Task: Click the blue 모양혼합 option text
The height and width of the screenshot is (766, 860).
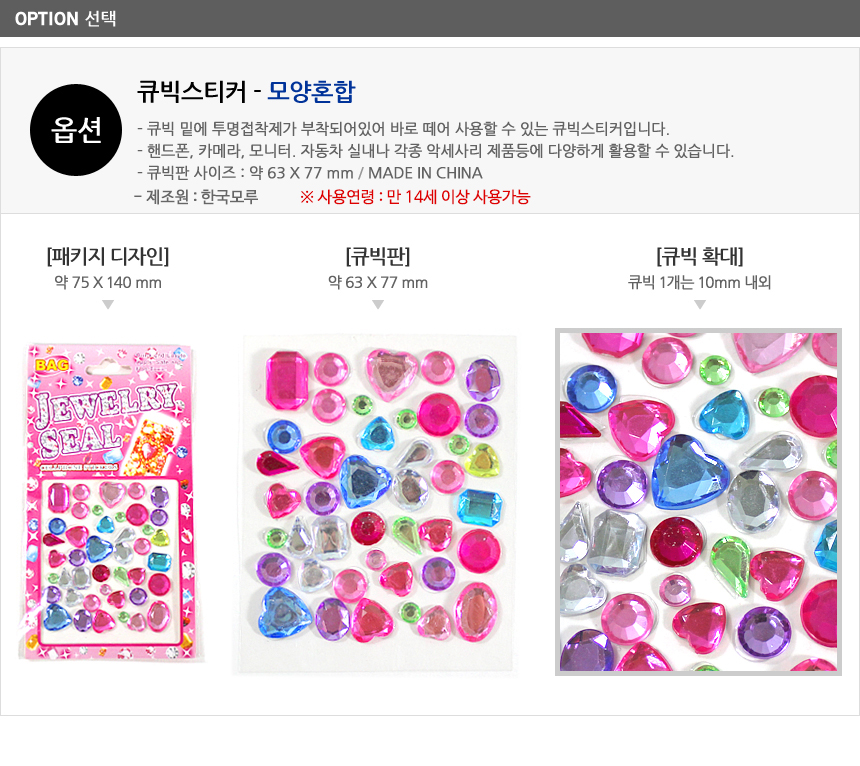Action: pos(311,92)
